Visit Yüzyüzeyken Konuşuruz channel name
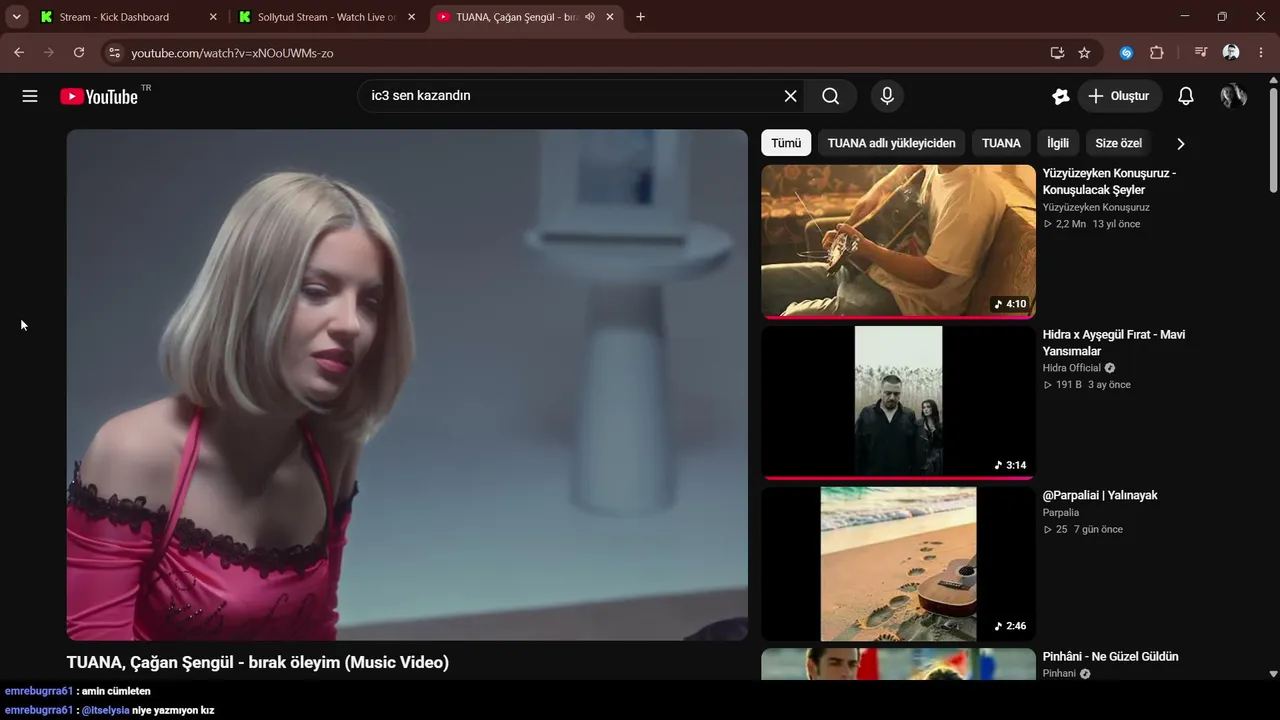Screen dimensions: 1280x720 coord(1096,207)
